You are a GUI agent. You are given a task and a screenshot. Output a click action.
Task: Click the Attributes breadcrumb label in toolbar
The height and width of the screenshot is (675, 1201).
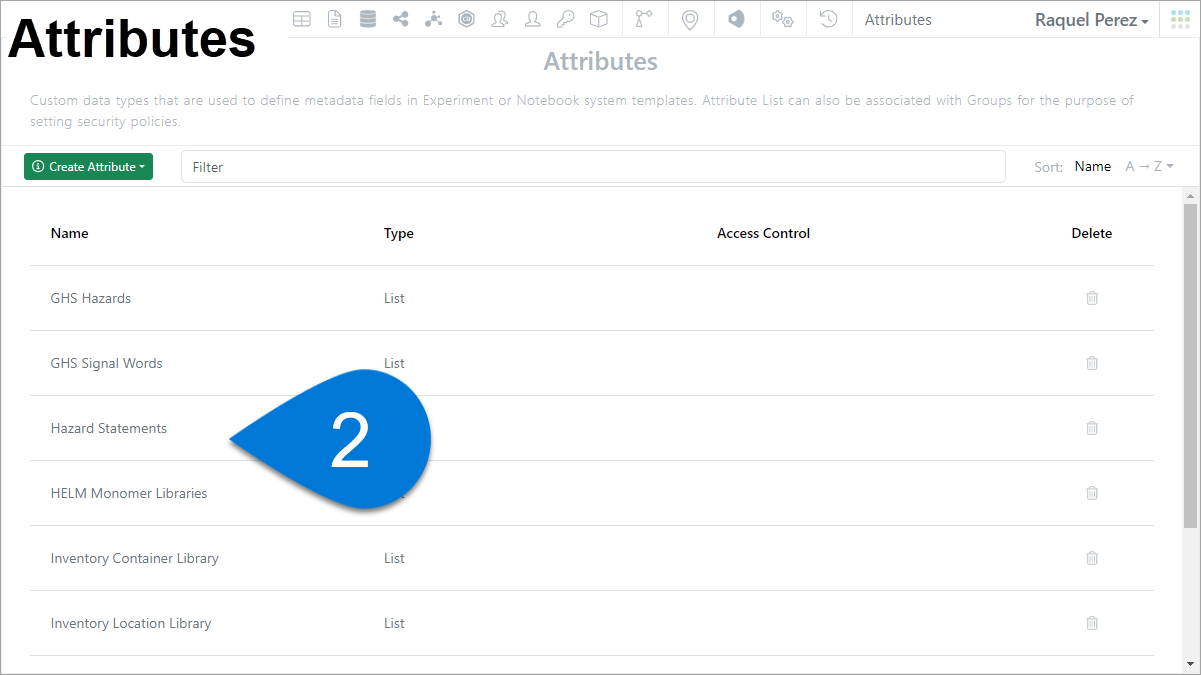(x=898, y=20)
